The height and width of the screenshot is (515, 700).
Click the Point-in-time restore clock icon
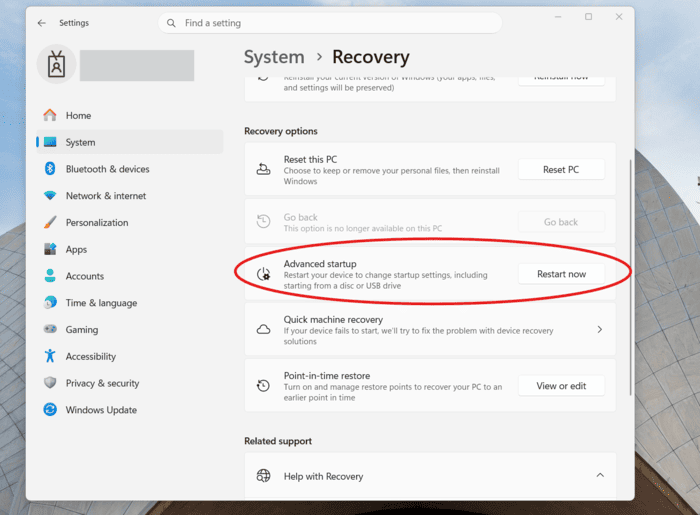[263, 386]
